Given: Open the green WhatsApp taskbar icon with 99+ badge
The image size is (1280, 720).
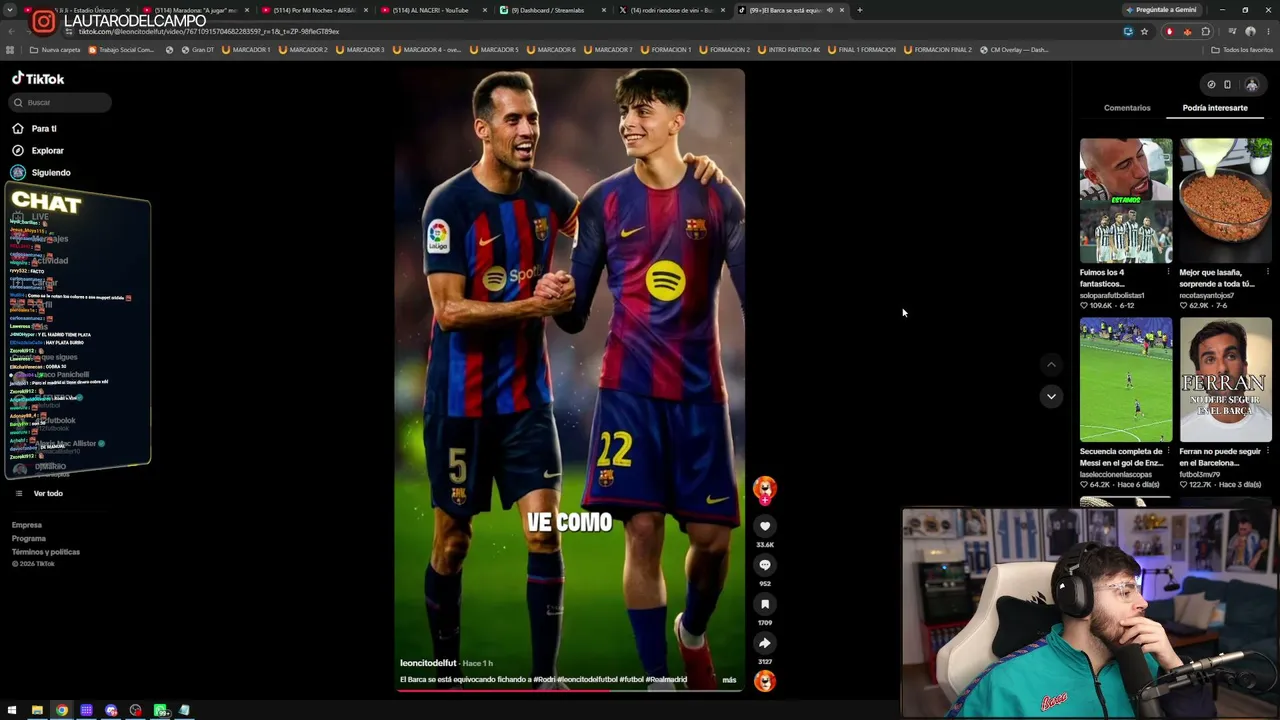Looking at the screenshot, I should point(160,710).
